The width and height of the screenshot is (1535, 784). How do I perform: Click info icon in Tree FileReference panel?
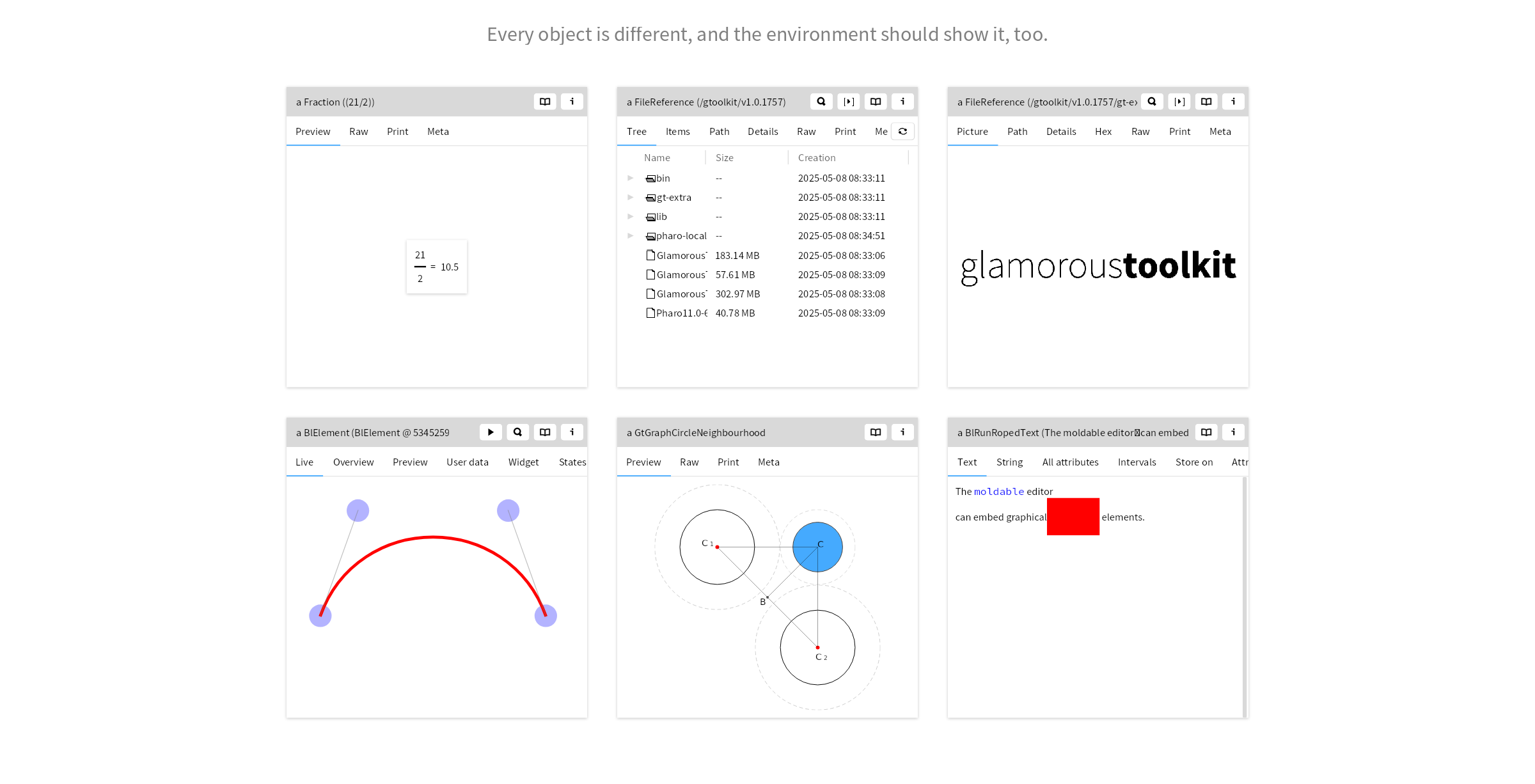point(902,102)
